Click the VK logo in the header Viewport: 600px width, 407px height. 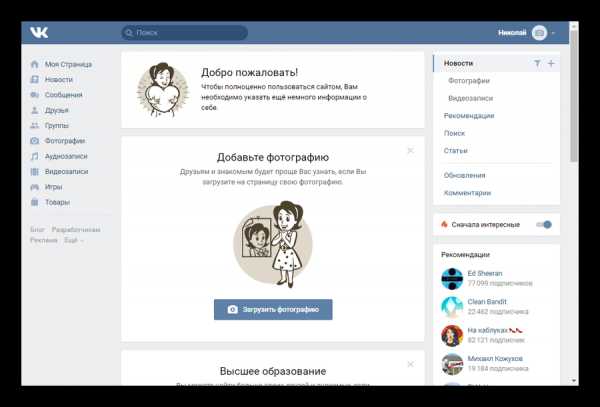39,33
